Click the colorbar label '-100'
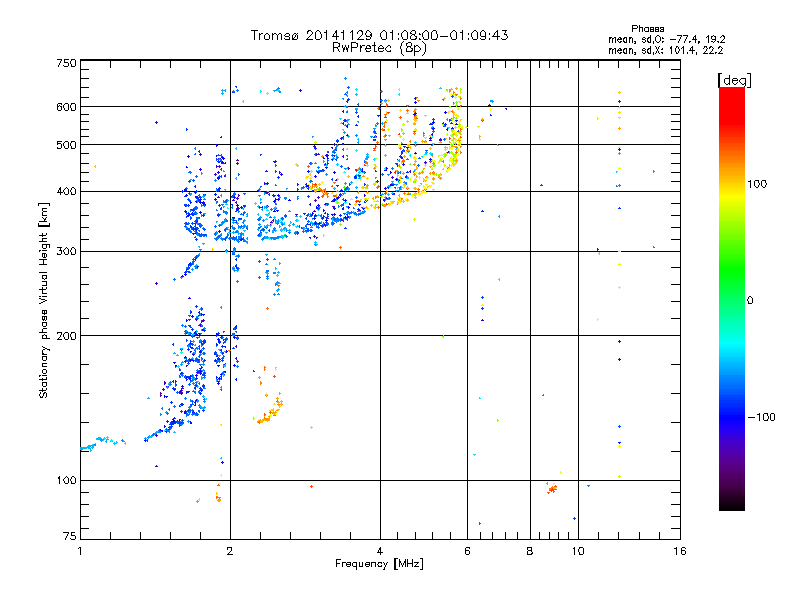800x600 pixels. (x=761, y=417)
